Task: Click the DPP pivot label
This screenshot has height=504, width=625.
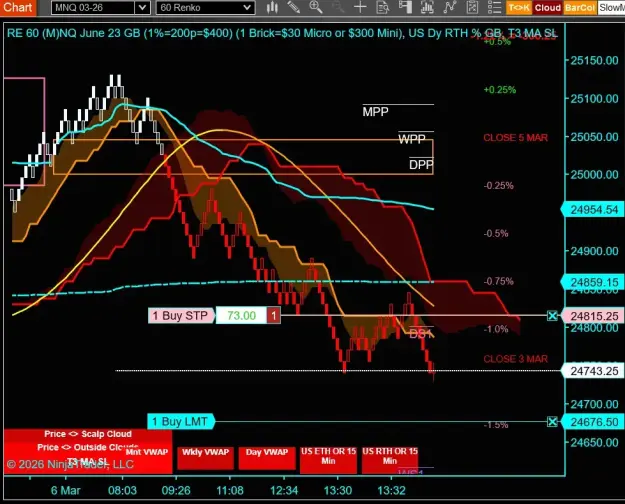Action: [421, 165]
